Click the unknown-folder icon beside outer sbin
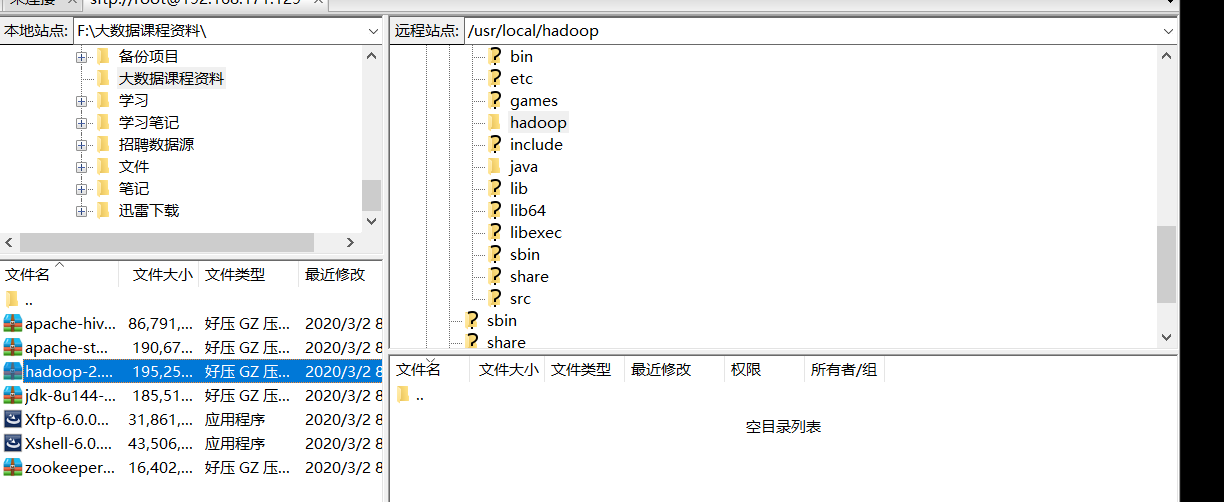Screen dimensions: 1224x502 [x=471, y=320]
